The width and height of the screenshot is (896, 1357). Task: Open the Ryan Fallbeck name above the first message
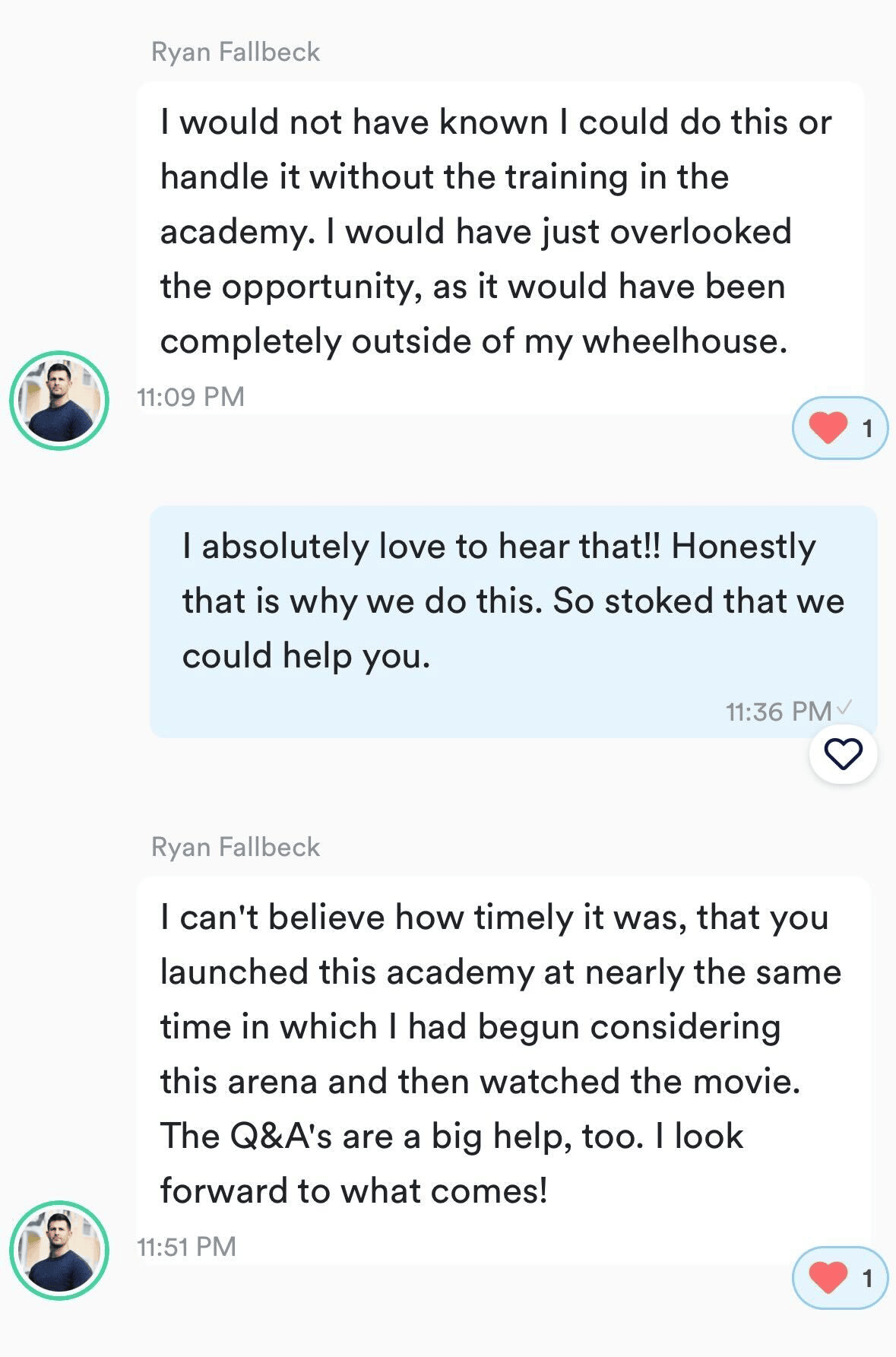click(x=236, y=52)
